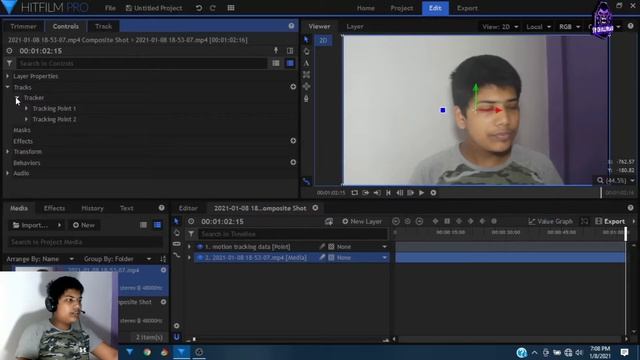This screenshot has width=640, height=360.
Task: Step back one frame in Viewer
Action: [x=400, y=193]
